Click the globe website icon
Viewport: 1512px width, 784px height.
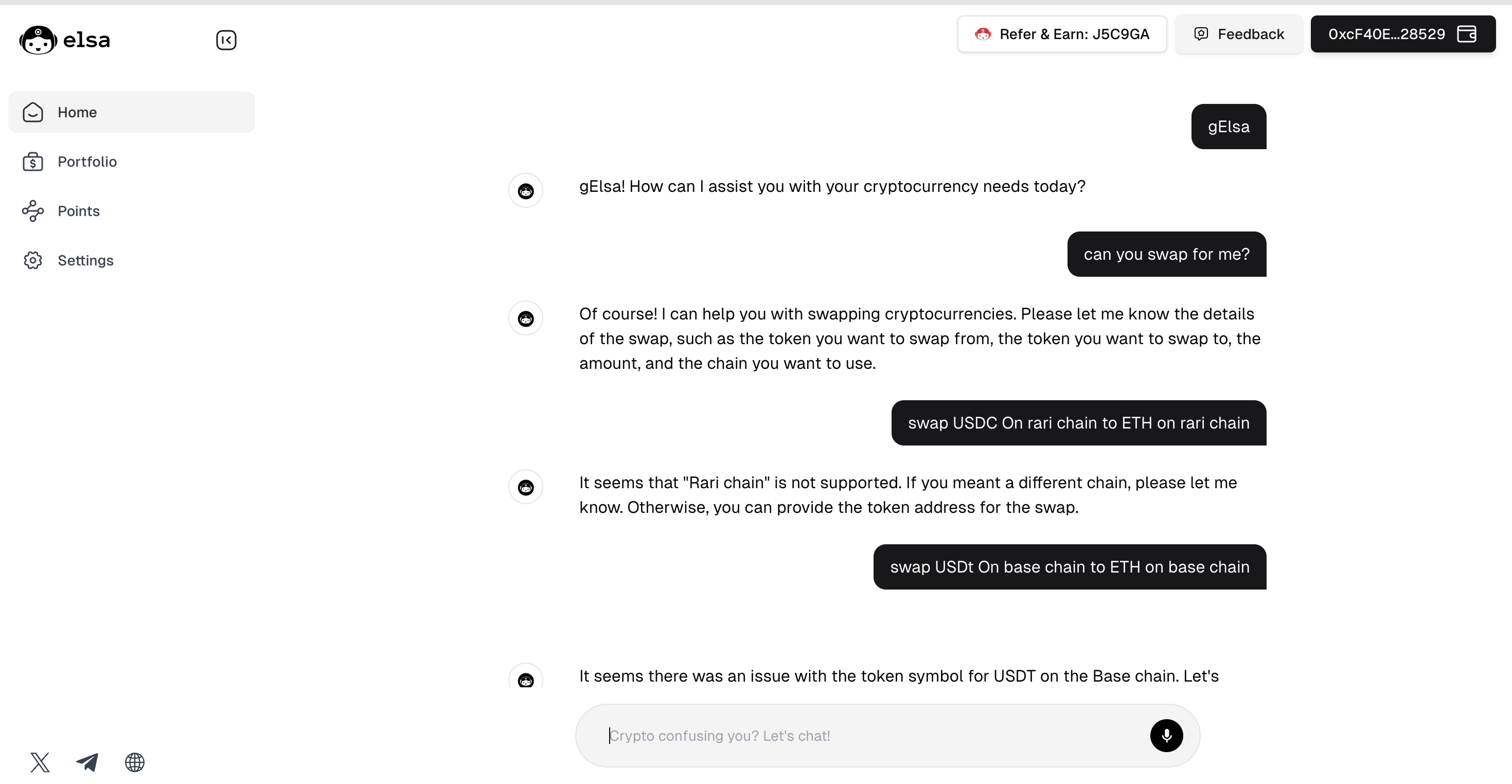[134, 762]
